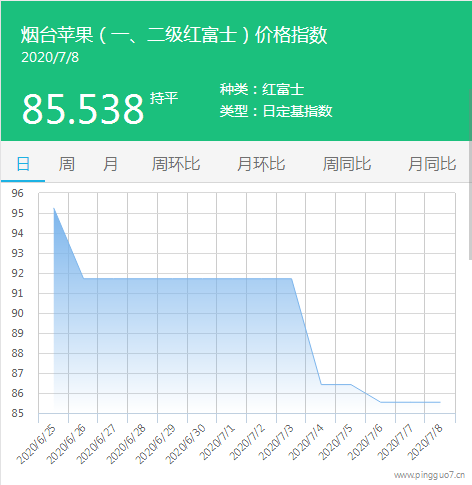
Task: Click the 2020/7/8 x-axis date label
Action: click(x=425, y=442)
